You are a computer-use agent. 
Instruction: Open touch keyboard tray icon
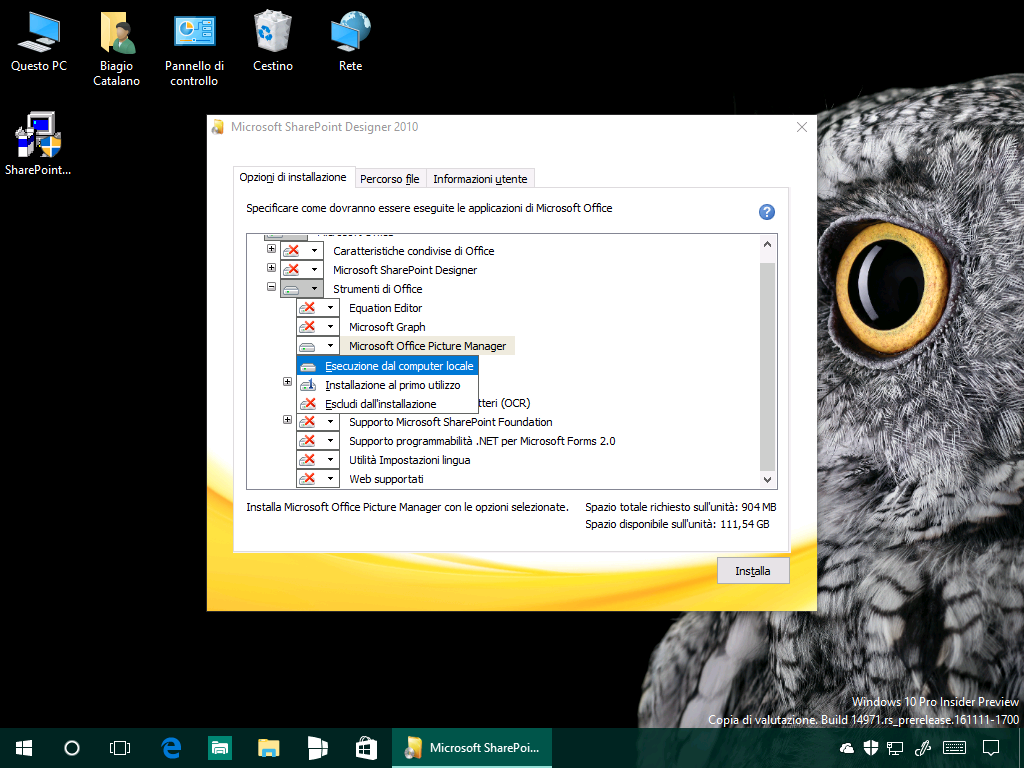click(x=954, y=748)
